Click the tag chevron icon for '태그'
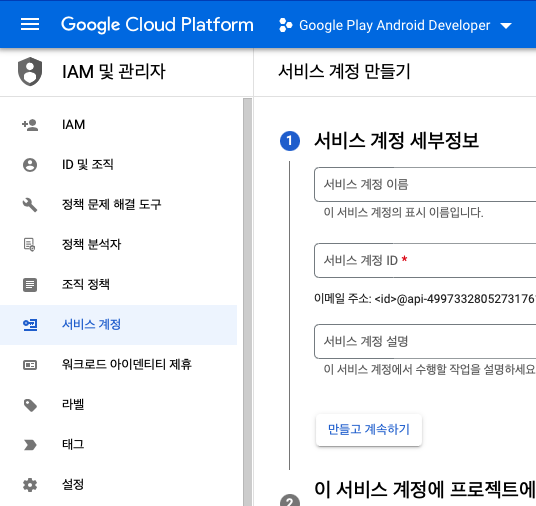536x506 pixels. tap(30, 445)
